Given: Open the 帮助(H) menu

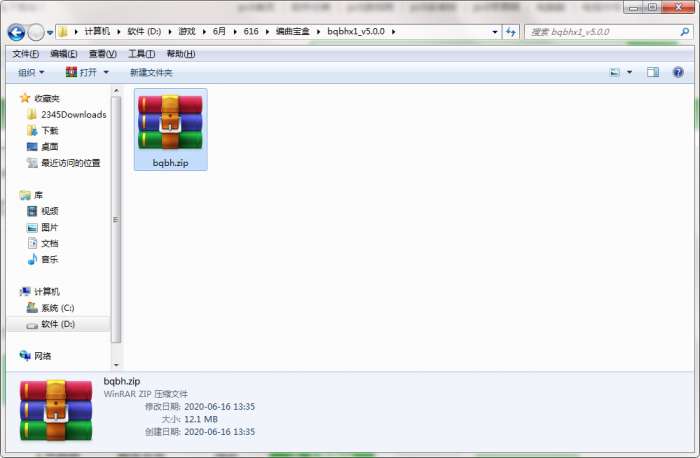Looking at the screenshot, I should coord(181,54).
